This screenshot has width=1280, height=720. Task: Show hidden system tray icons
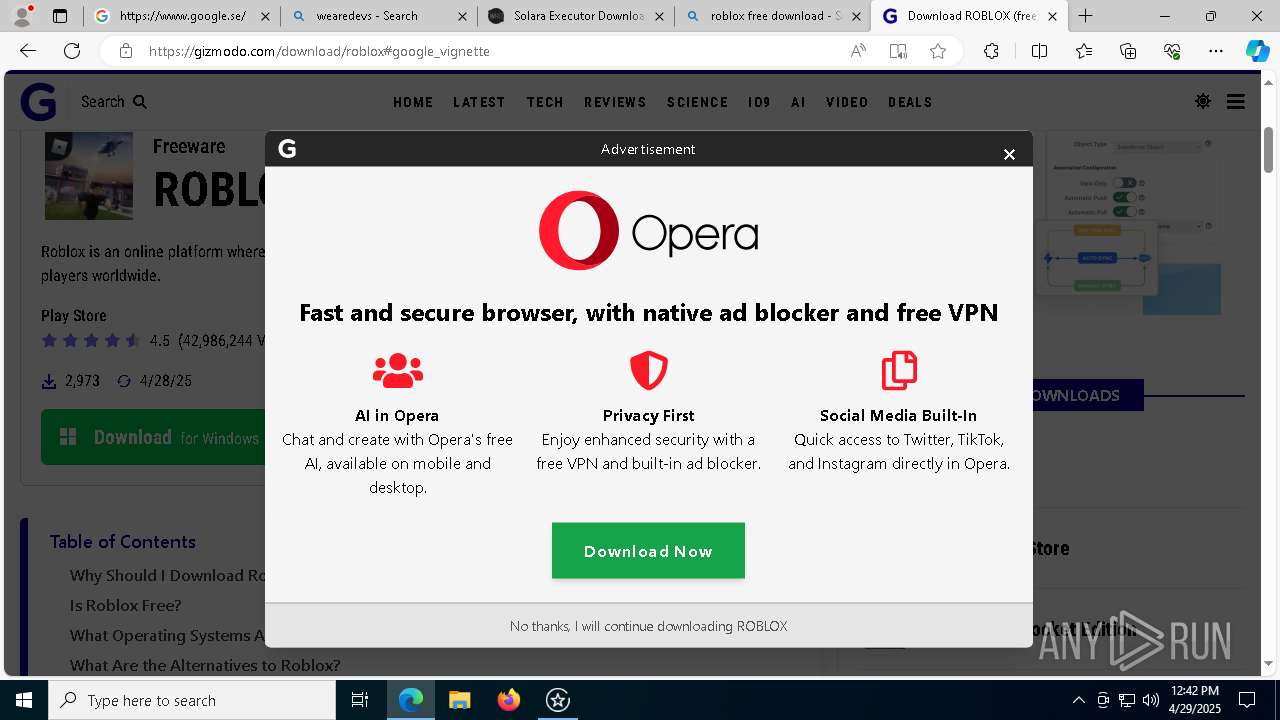(x=1078, y=700)
